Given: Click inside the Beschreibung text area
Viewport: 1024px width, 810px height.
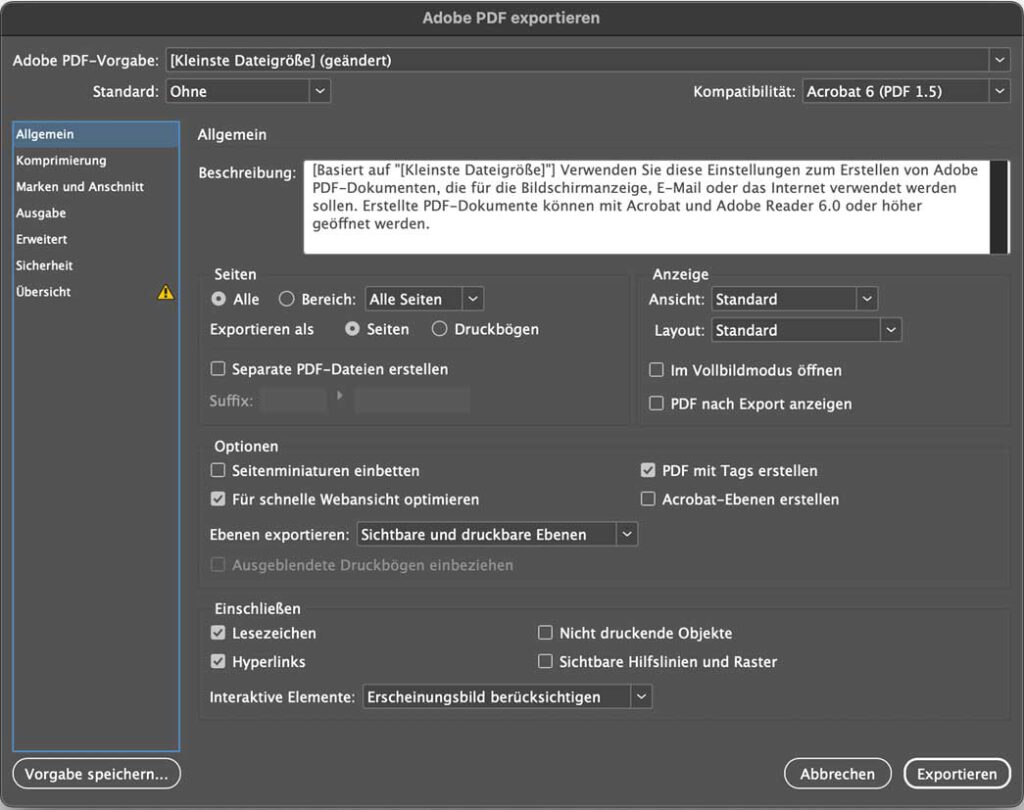Looking at the screenshot, I should pyautogui.click(x=647, y=207).
